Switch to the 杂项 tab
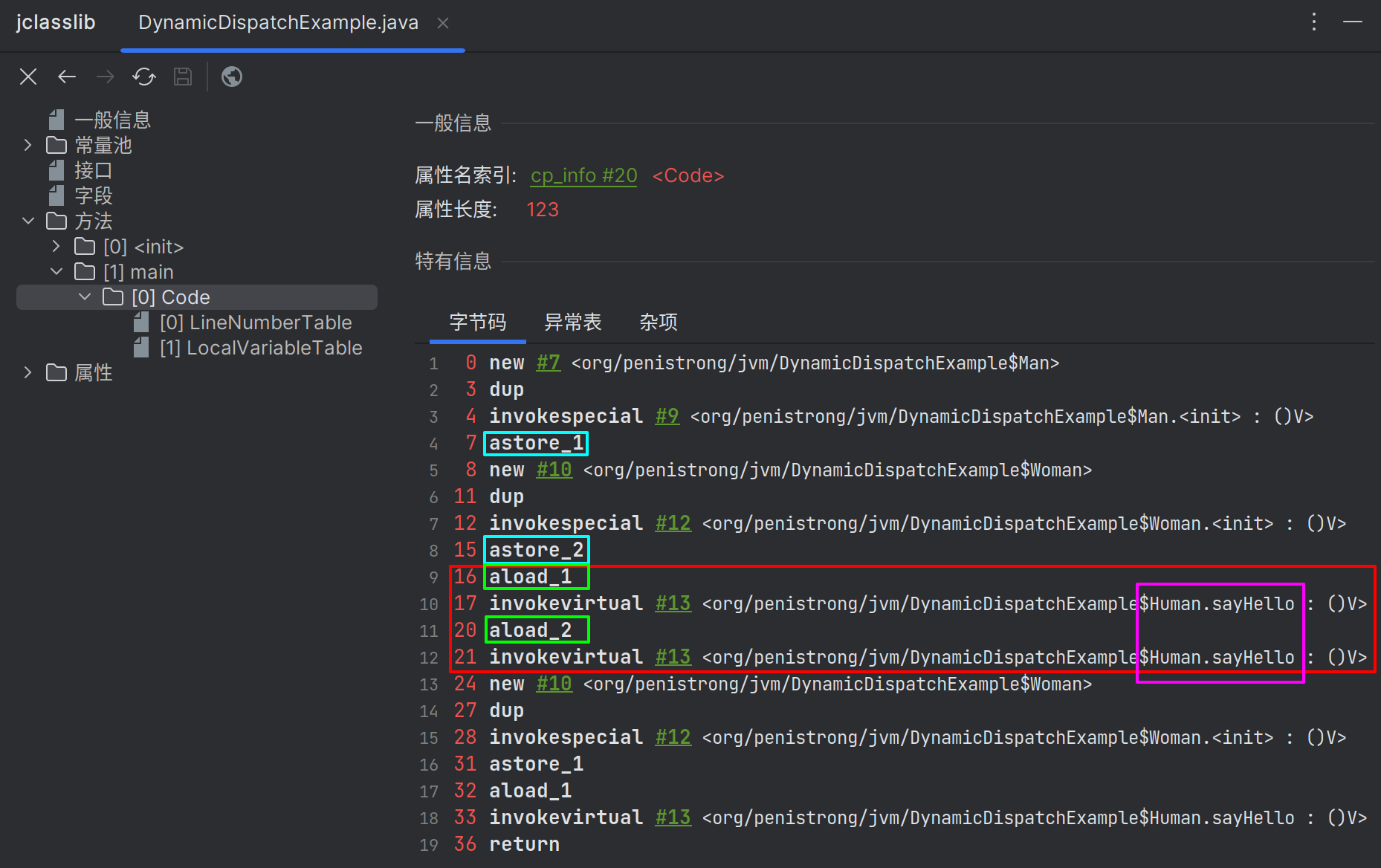The height and width of the screenshot is (868, 1381). pyautogui.click(x=659, y=322)
